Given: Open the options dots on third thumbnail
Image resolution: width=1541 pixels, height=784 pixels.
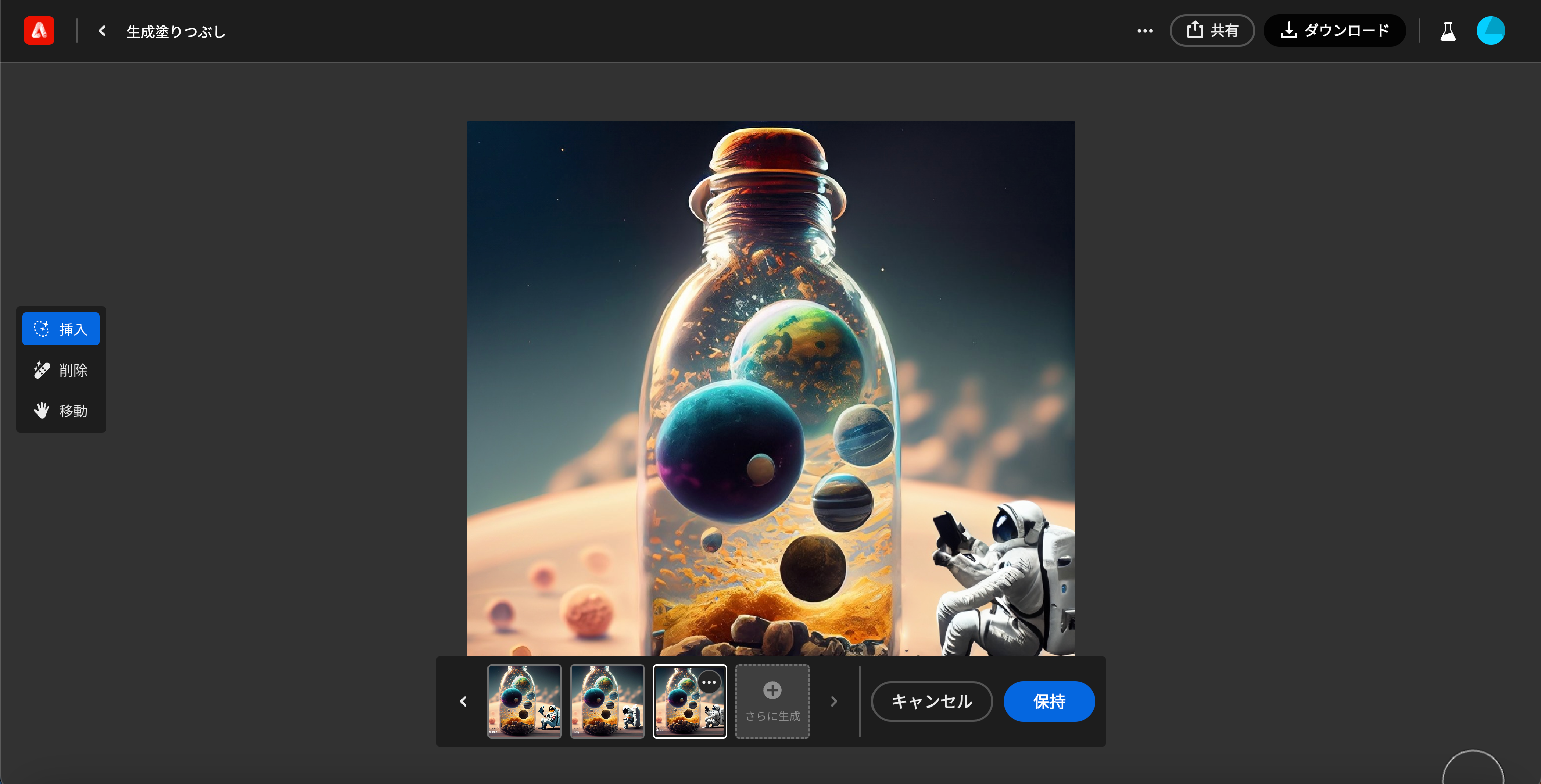Looking at the screenshot, I should [709, 683].
